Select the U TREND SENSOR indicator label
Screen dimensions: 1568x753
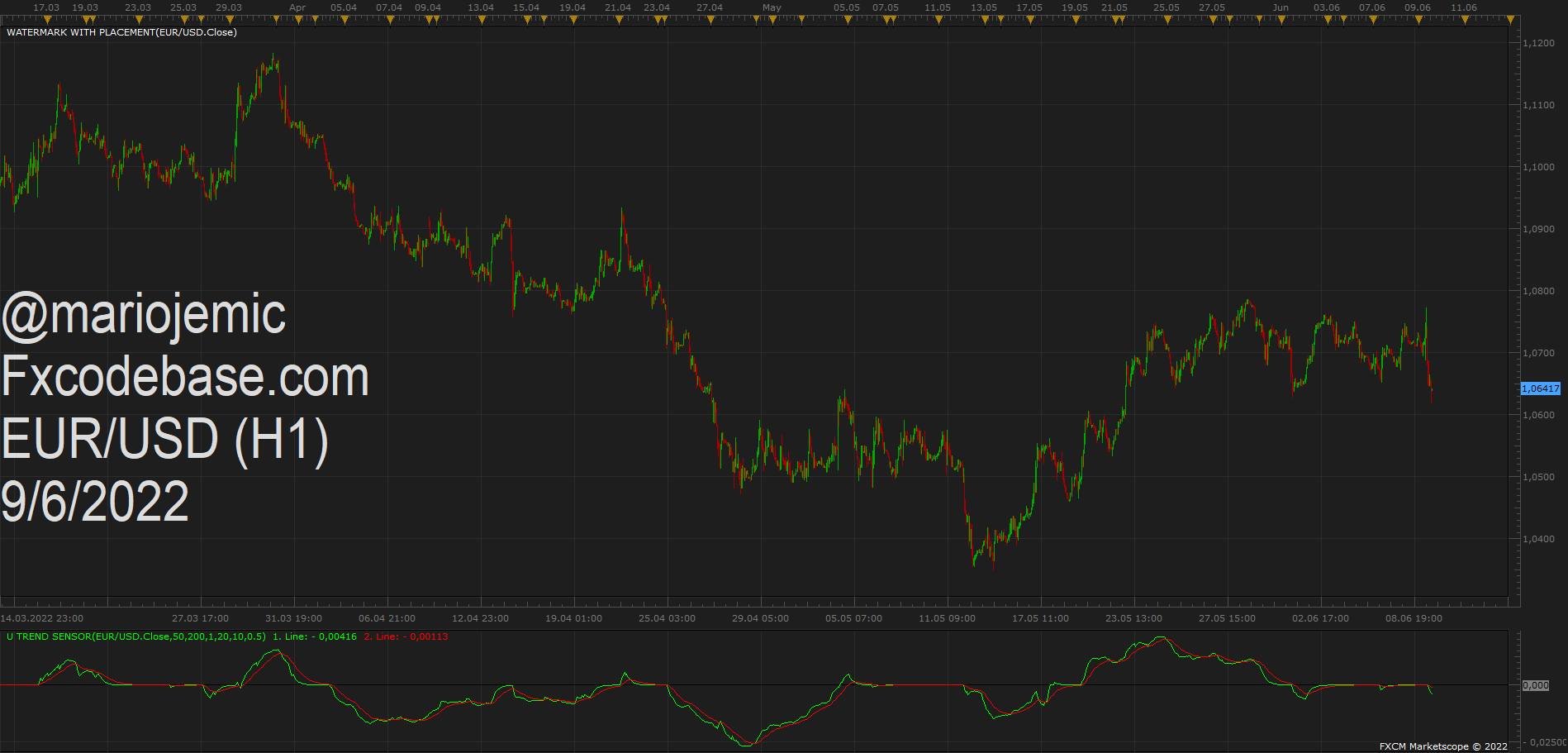(x=136, y=636)
